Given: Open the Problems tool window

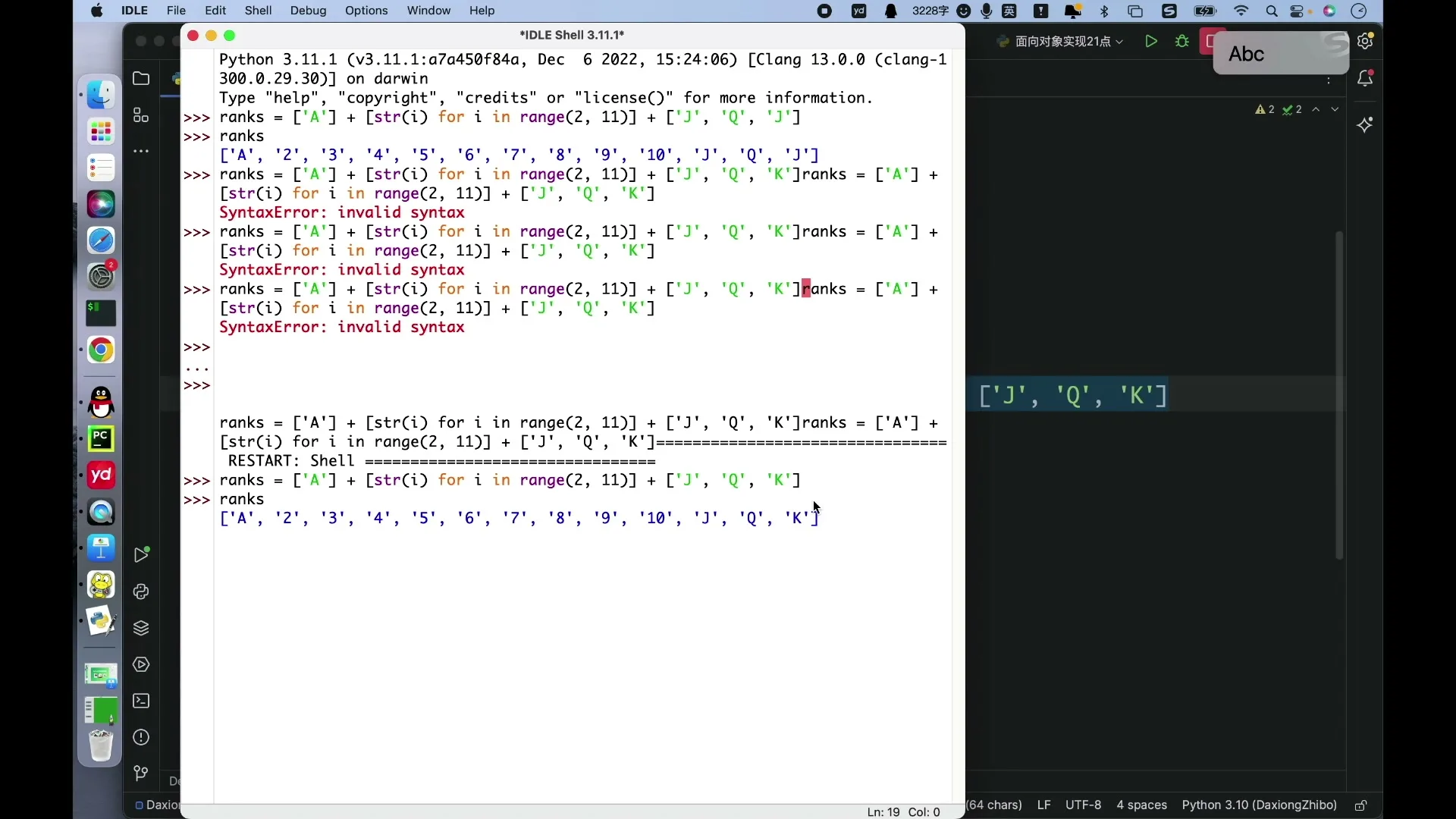Looking at the screenshot, I should click(141, 737).
